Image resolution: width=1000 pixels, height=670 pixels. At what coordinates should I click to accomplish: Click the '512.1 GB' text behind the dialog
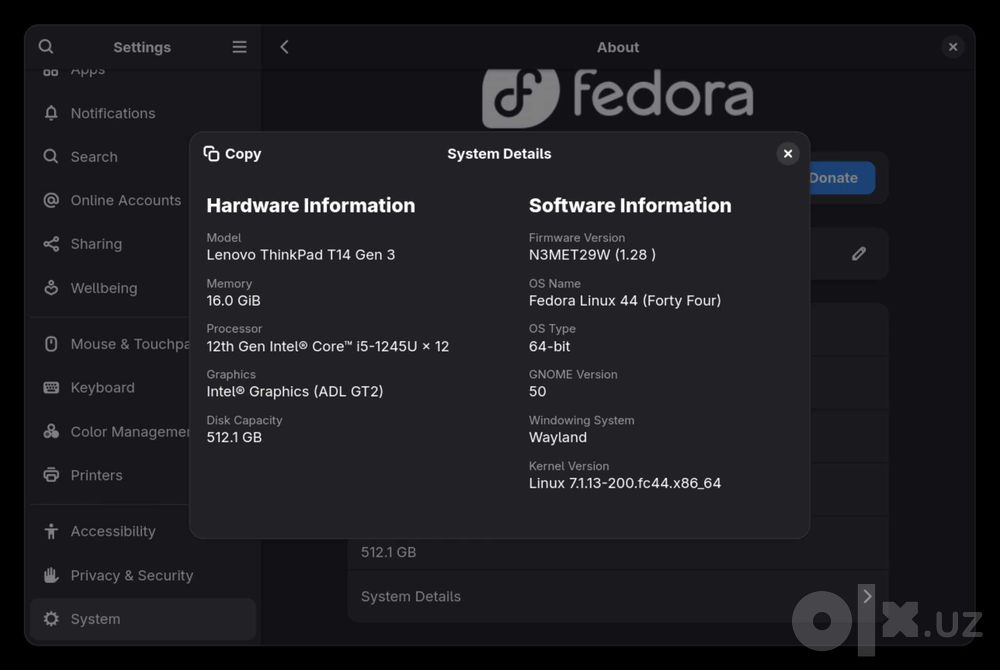point(388,552)
